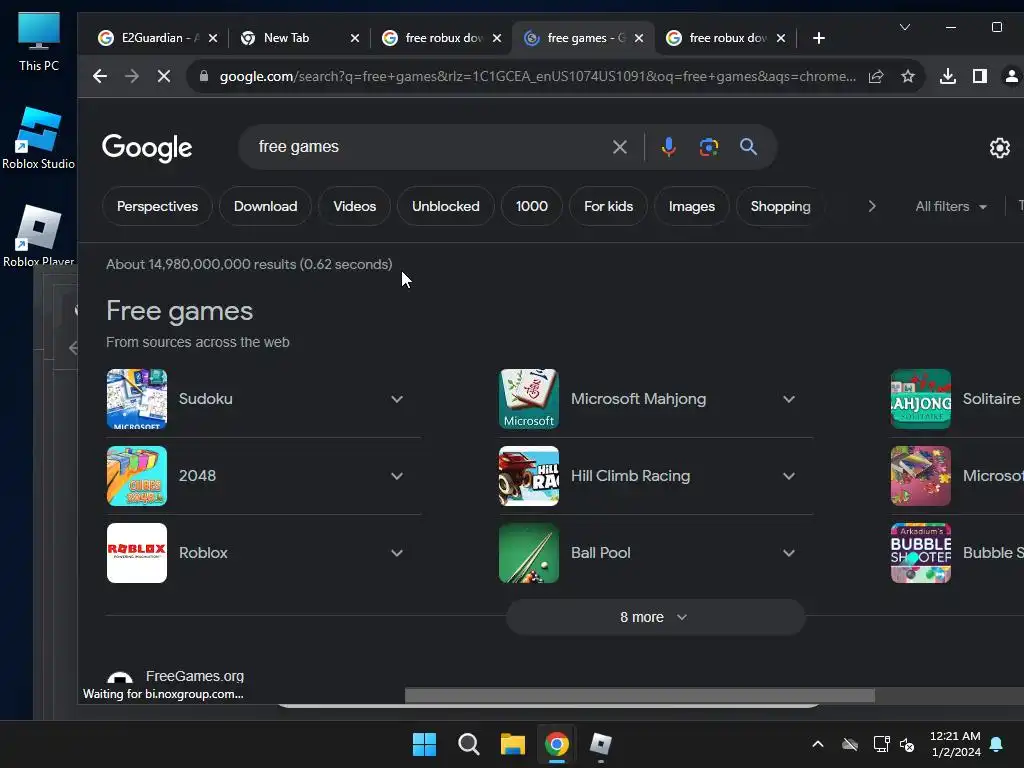1024x768 pixels.
Task: Click the horizontal page scrollbar
Action: click(639, 696)
